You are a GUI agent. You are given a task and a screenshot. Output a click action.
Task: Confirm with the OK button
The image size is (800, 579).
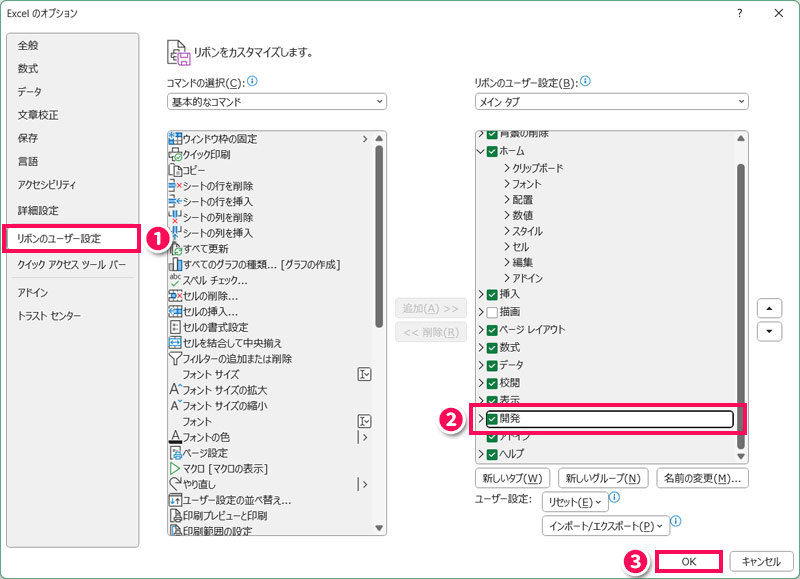coord(688,561)
